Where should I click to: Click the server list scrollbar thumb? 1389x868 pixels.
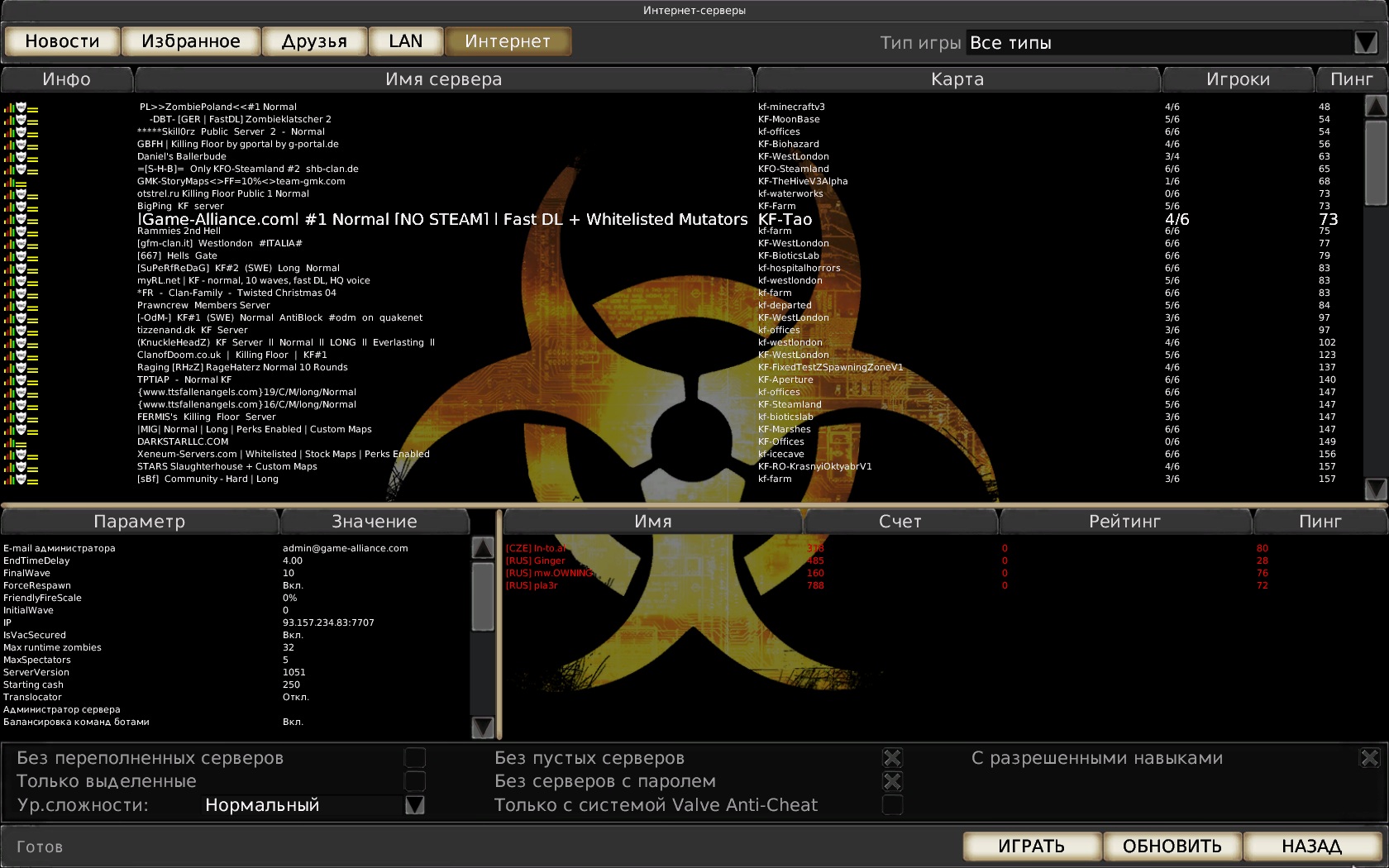pos(1376,163)
